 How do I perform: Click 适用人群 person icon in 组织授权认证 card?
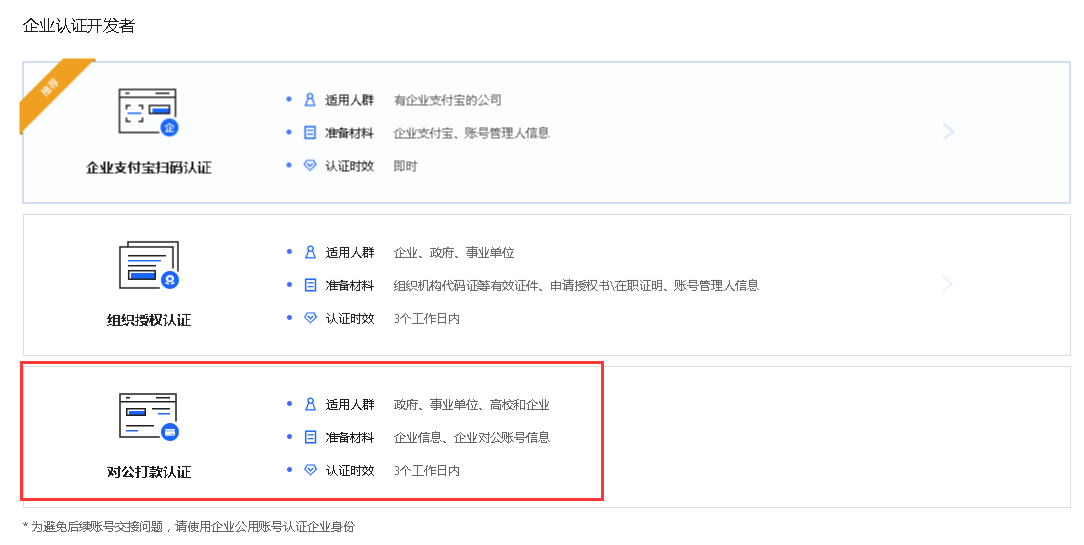[310, 253]
